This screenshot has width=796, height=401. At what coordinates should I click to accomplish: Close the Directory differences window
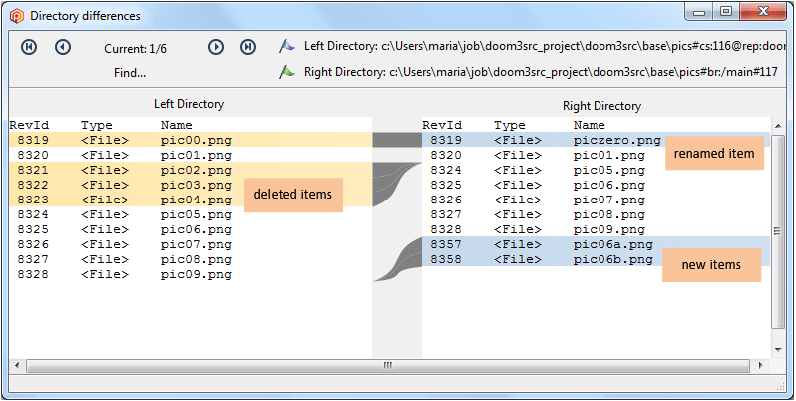point(762,11)
